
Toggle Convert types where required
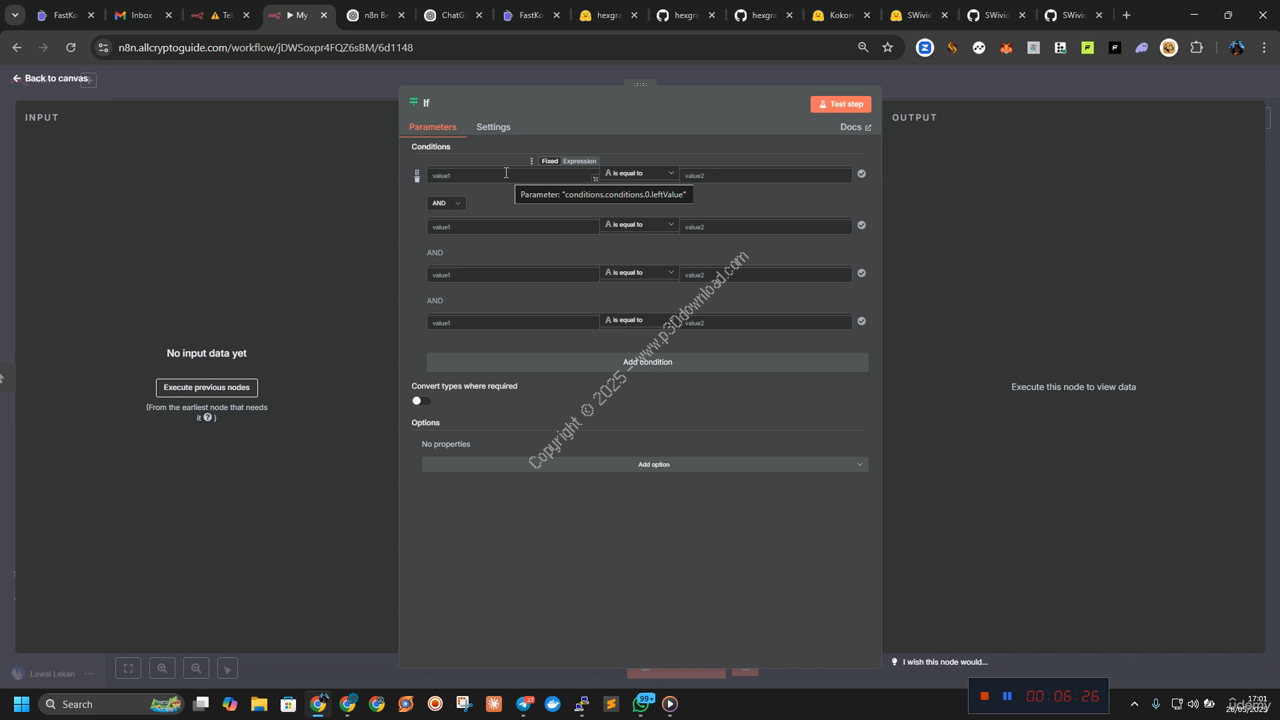[421, 401]
